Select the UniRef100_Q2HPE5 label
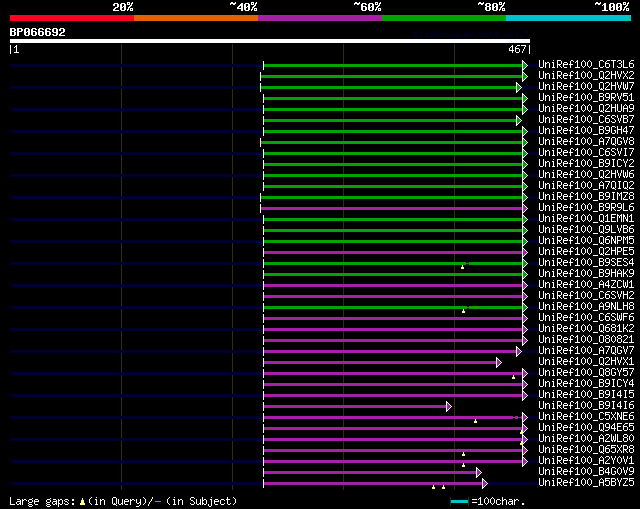Screen dimensions: 640x509 (x=586, y=252)
